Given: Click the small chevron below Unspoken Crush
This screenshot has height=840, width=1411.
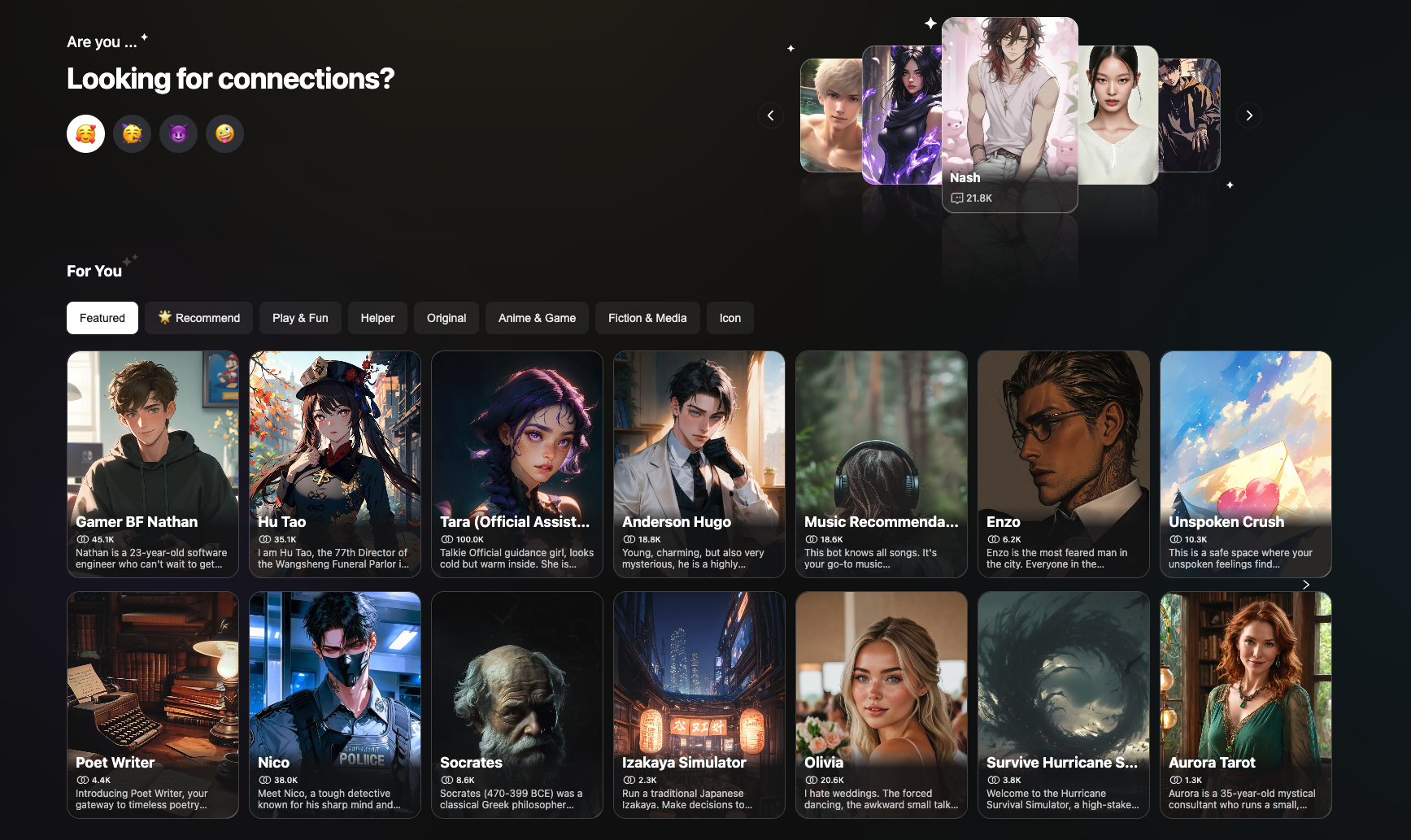Looking at the screenshot, I should click(1306, 585).
